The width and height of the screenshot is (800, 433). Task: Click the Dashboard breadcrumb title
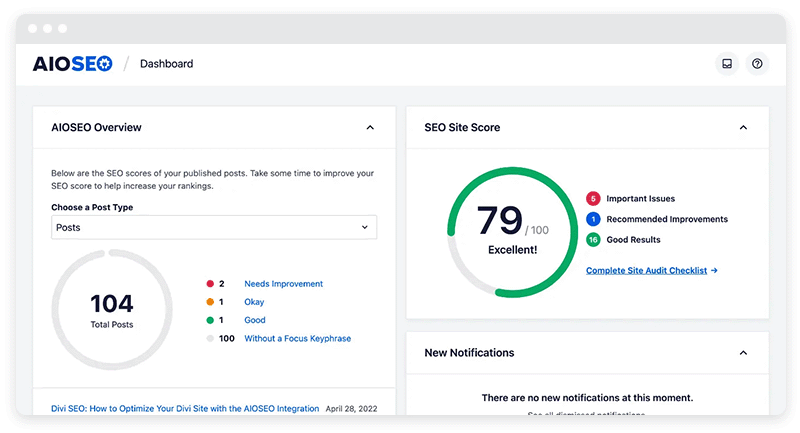pos(166,64)
